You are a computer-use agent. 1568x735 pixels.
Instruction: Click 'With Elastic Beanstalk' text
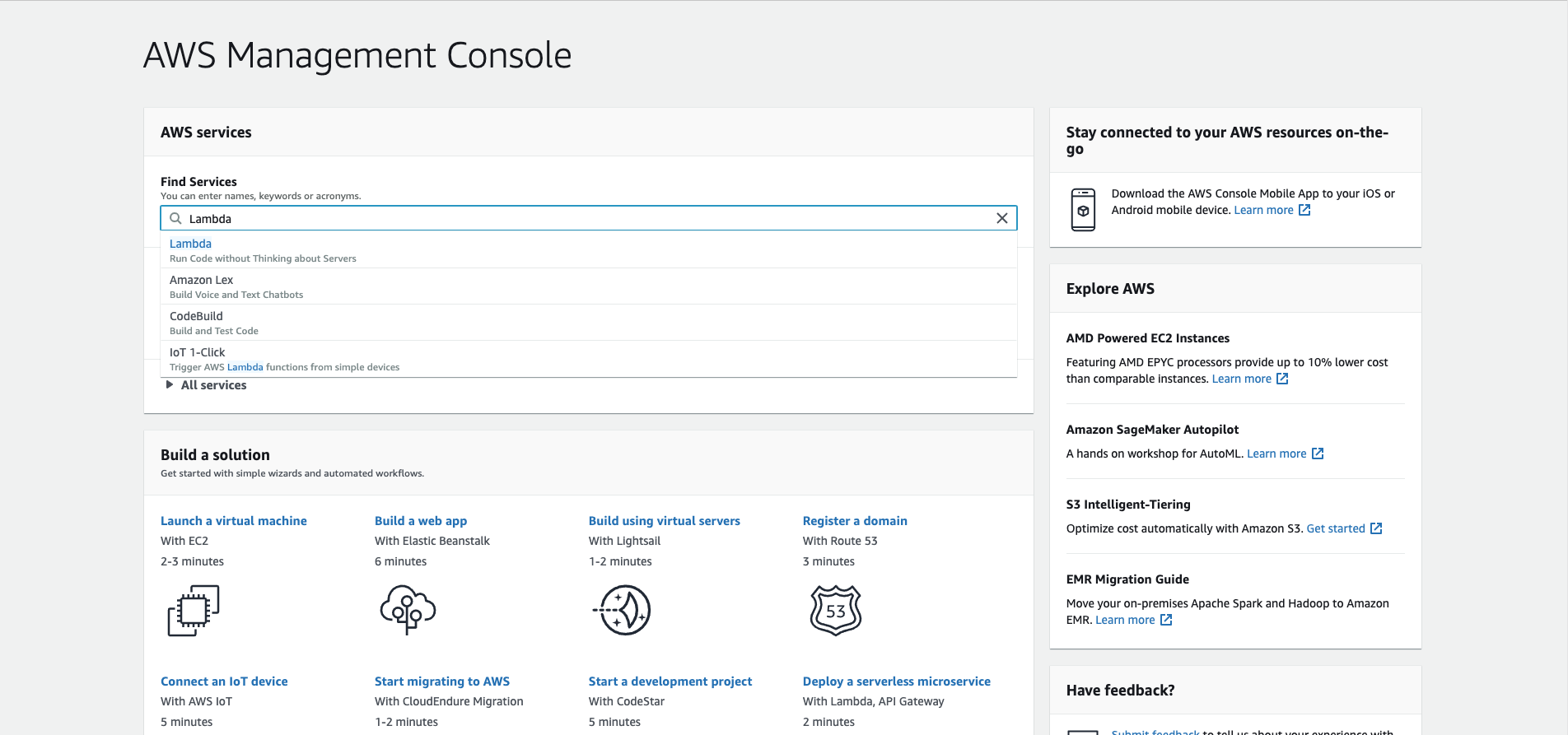point(432,541)
